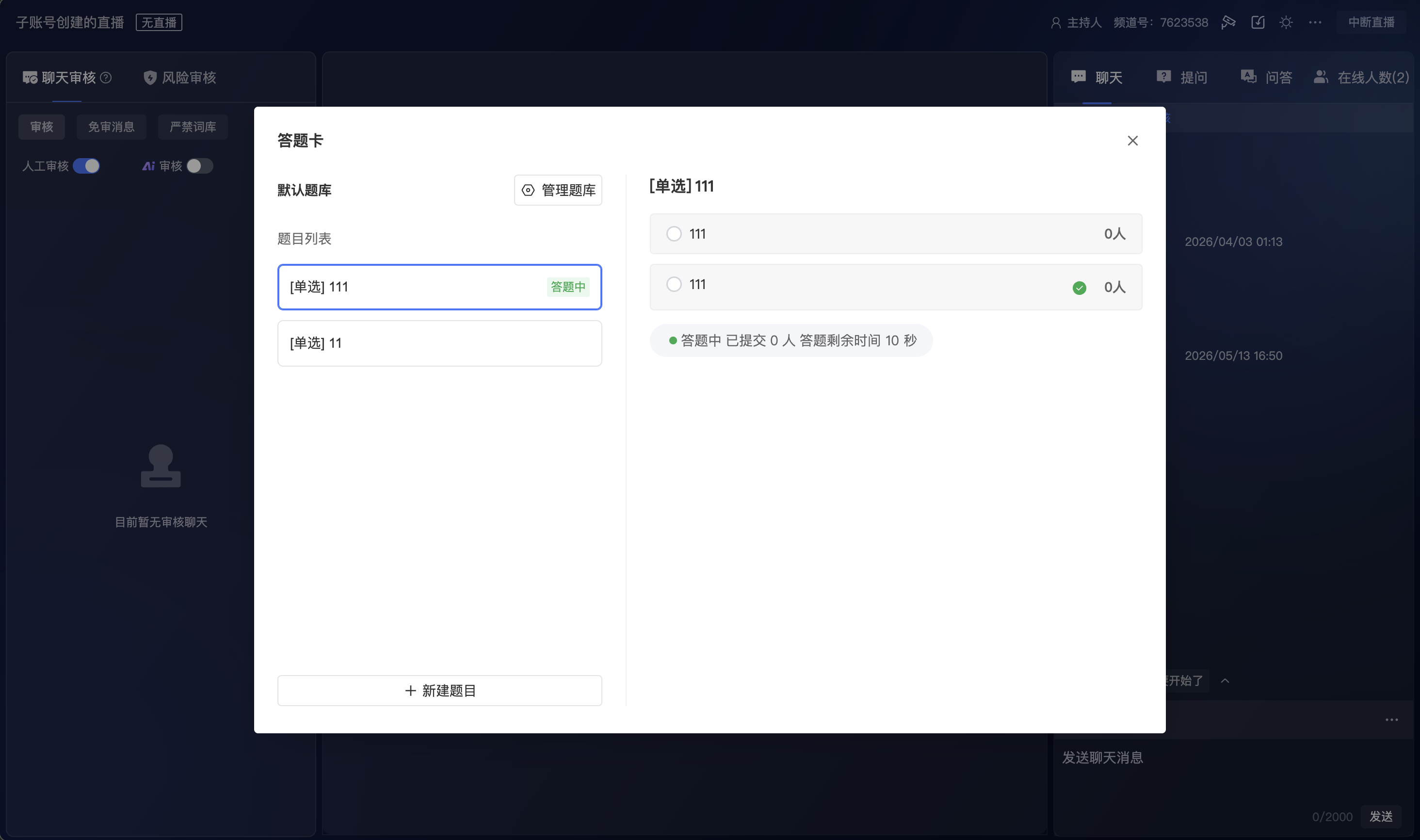Click the 2026/05/13 16:50 timestamp
The height and width of the screenshot is (840, 1420).
tap(1234, 355)
